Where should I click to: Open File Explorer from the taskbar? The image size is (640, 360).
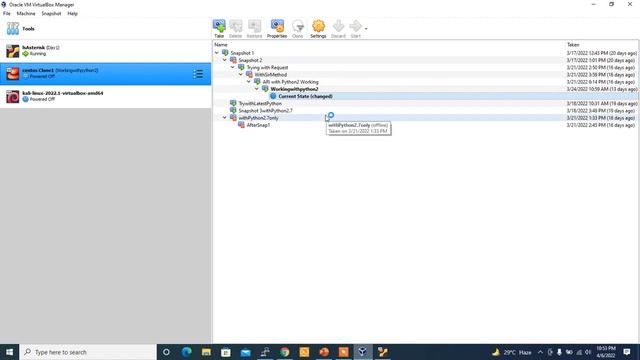pyautogui.click(x=206, y=352)
